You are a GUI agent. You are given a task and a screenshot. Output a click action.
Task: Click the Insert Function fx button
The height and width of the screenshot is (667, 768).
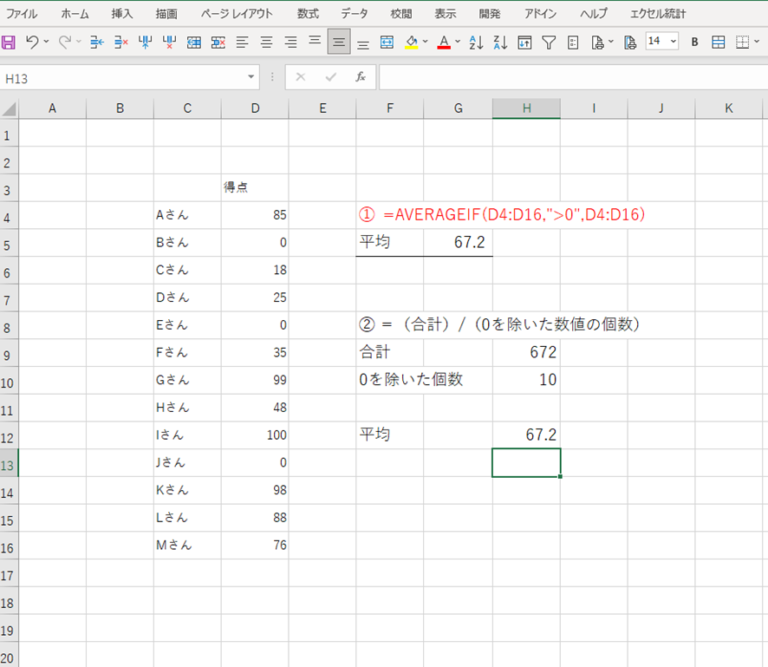click(360, 77)
